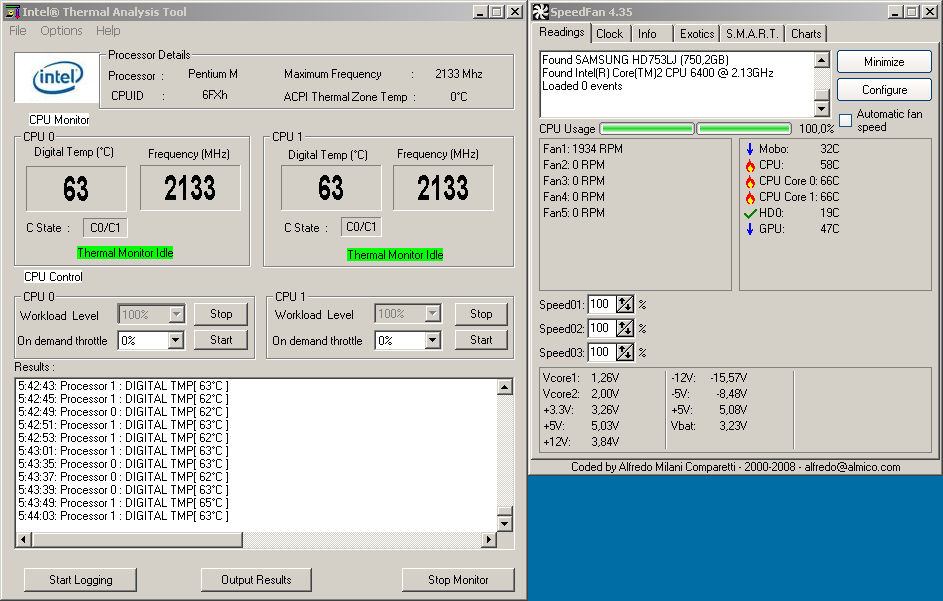Click the HD0 green checkmark icon
943x601 pixels.
(x=749, y=213)
